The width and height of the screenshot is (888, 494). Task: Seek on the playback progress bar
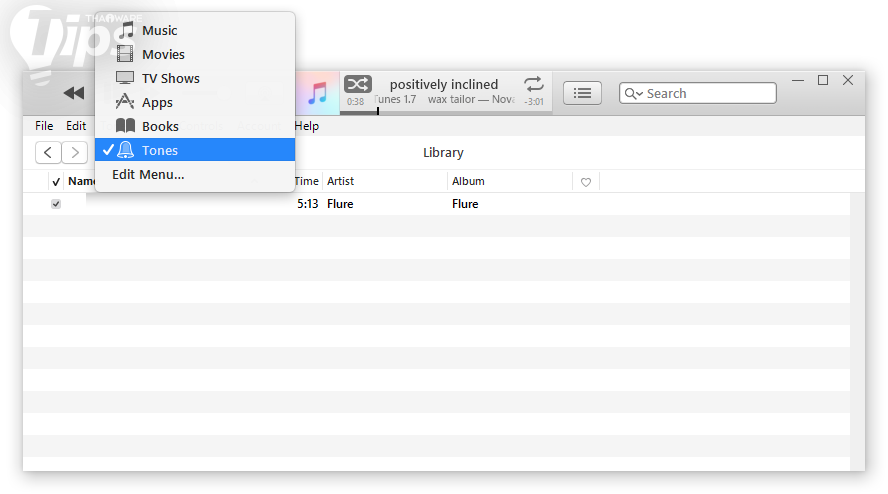click(446, 112)
